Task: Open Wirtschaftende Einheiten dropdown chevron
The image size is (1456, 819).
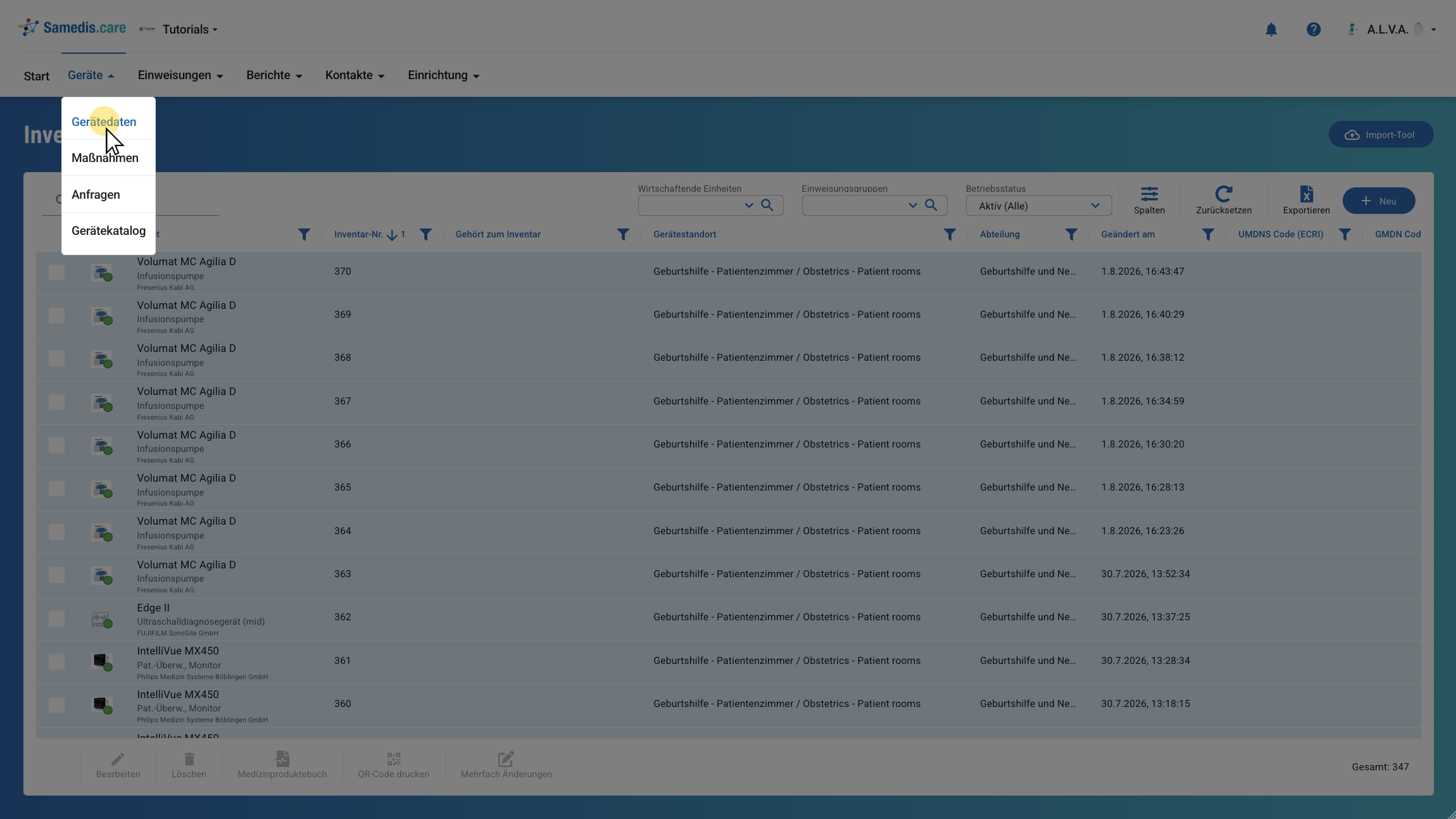Action: point(749,205)
